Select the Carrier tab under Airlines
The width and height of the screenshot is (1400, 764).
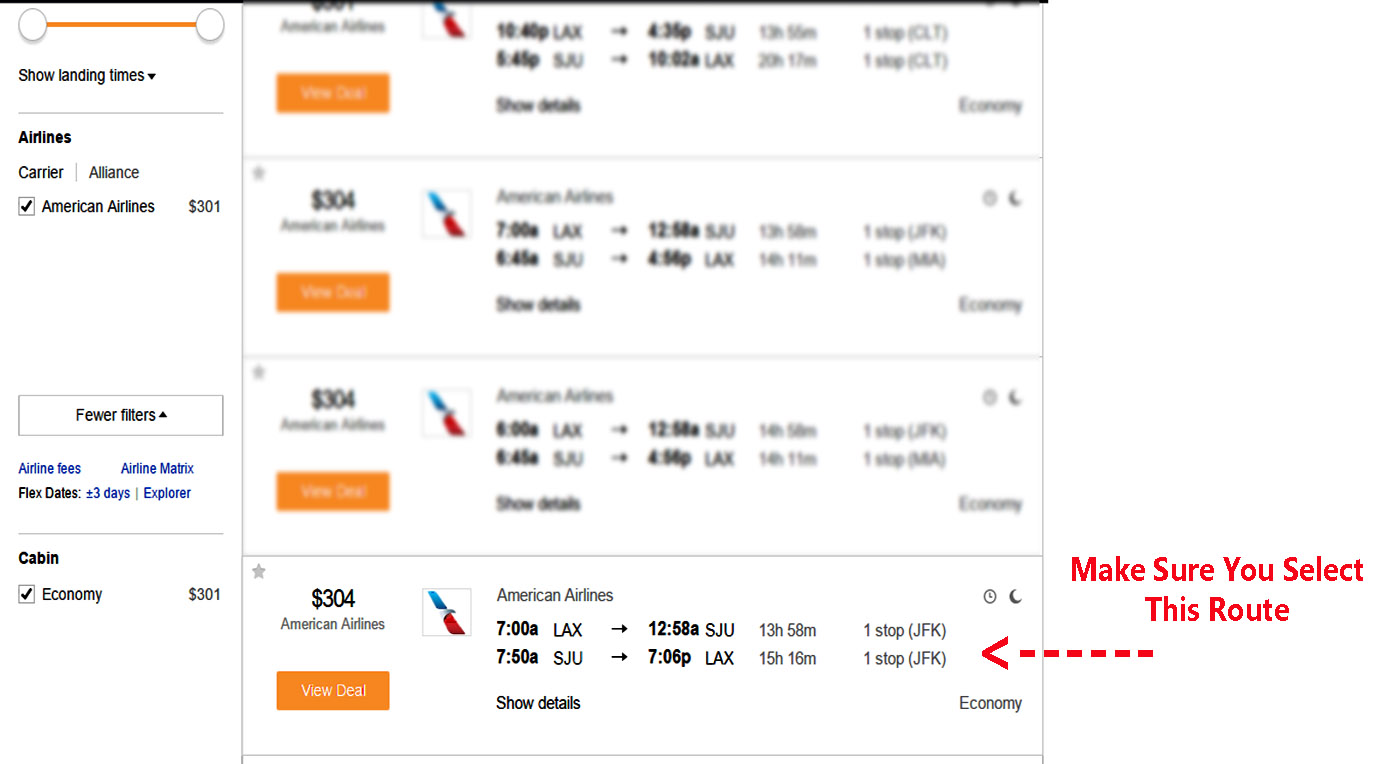coord(41,172)
